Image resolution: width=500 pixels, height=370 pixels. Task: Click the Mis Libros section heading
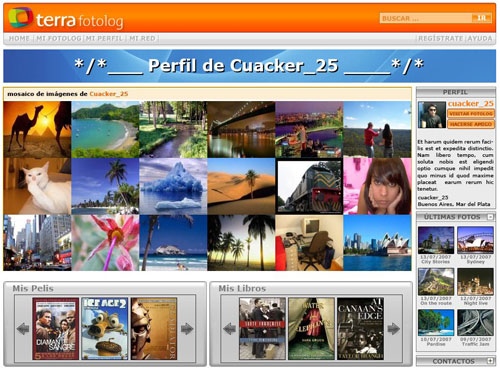tap(242, 288)
